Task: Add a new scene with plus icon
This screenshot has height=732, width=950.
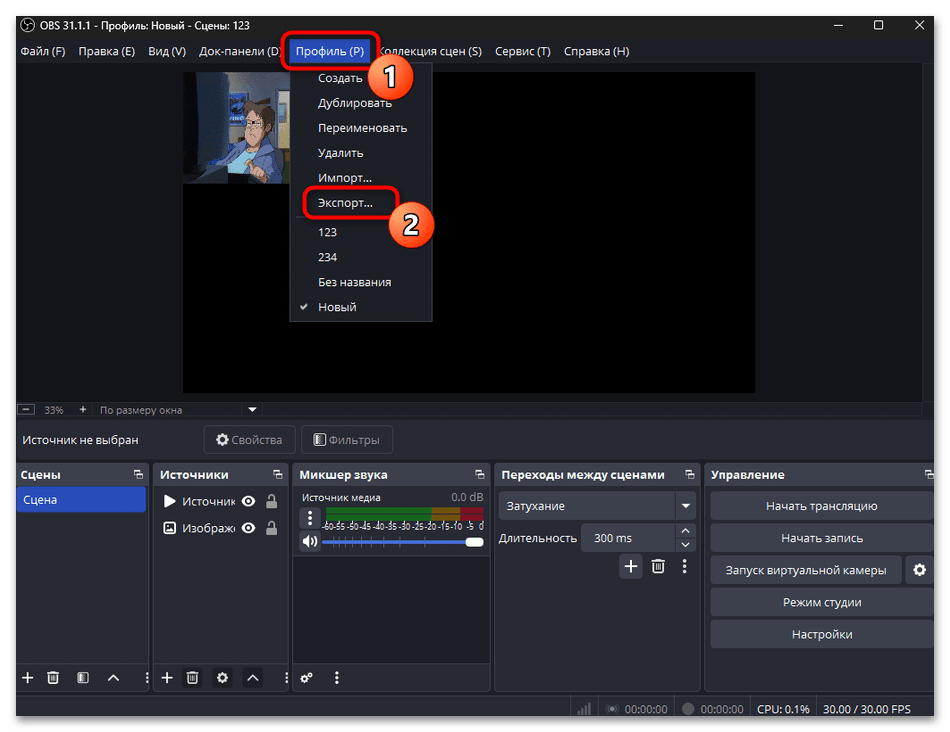Action: coord(28,677)
